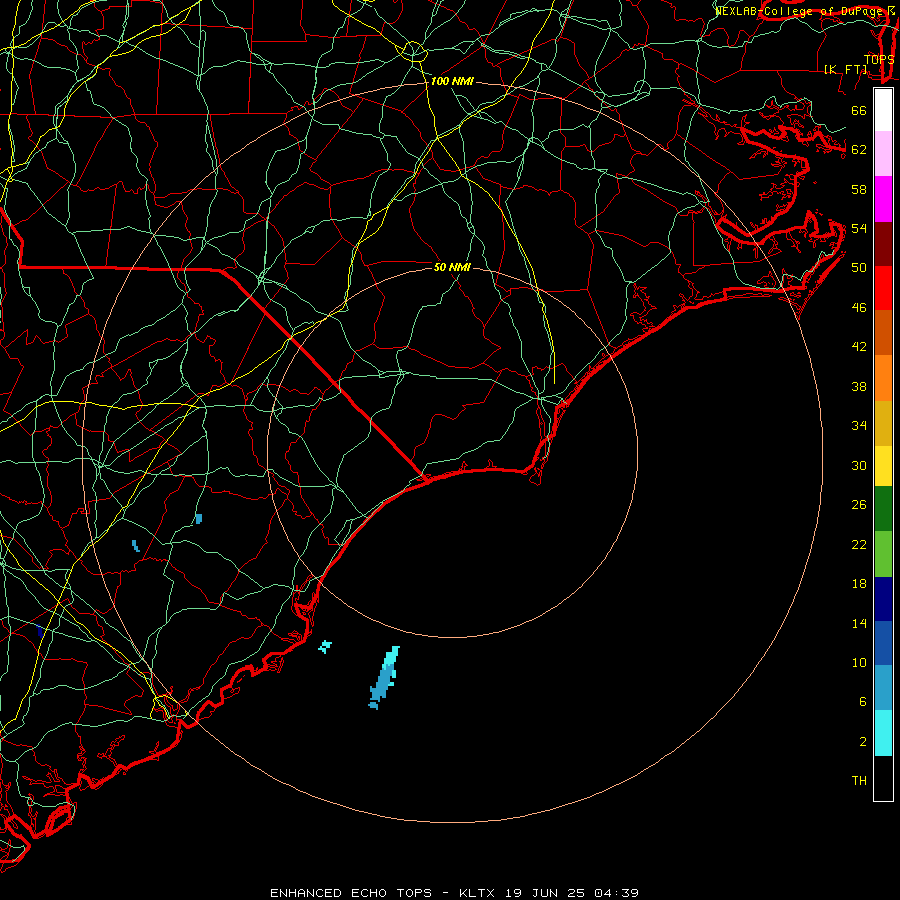Click the '30' scale label
Screen dimensions: 900x900
(x=859, y=465)
